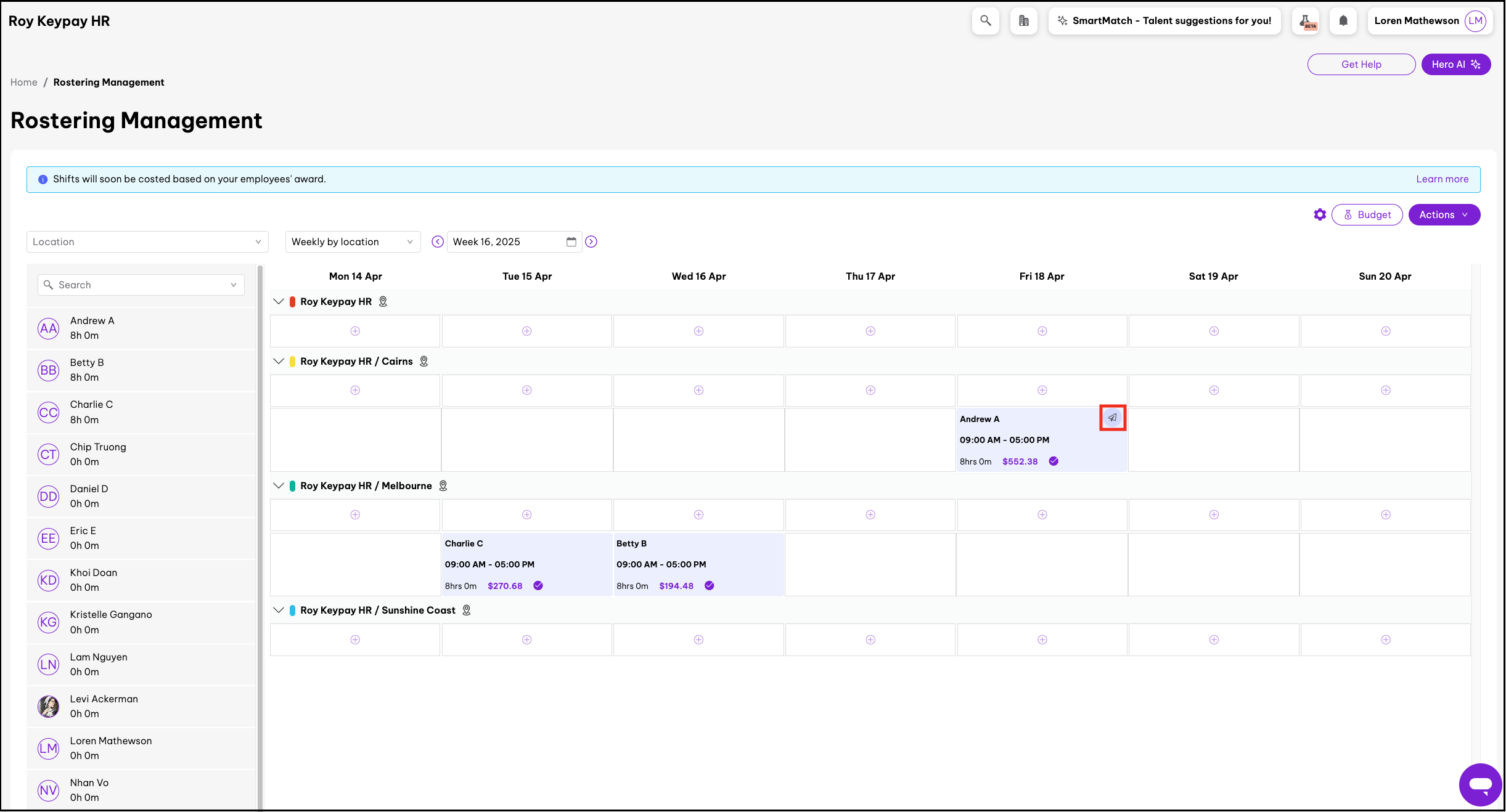Screen dimensions: 1506x812
Task: Open the Actions dropdown menu
Action: point(1443,214)
